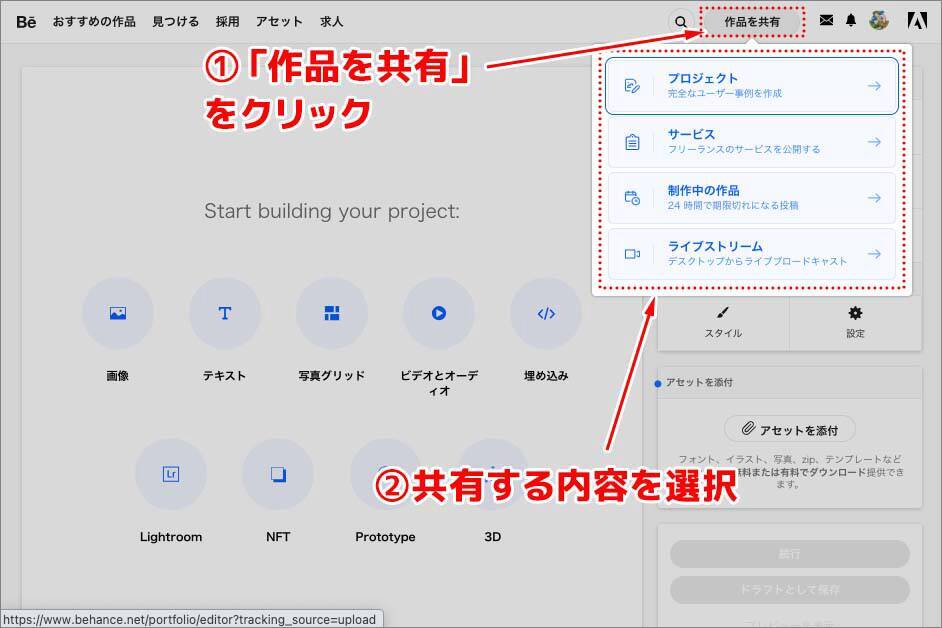Screen dimensions: 942x628
Task: Select 制作中の作品 from the share menu
Action: coord(752,198)
